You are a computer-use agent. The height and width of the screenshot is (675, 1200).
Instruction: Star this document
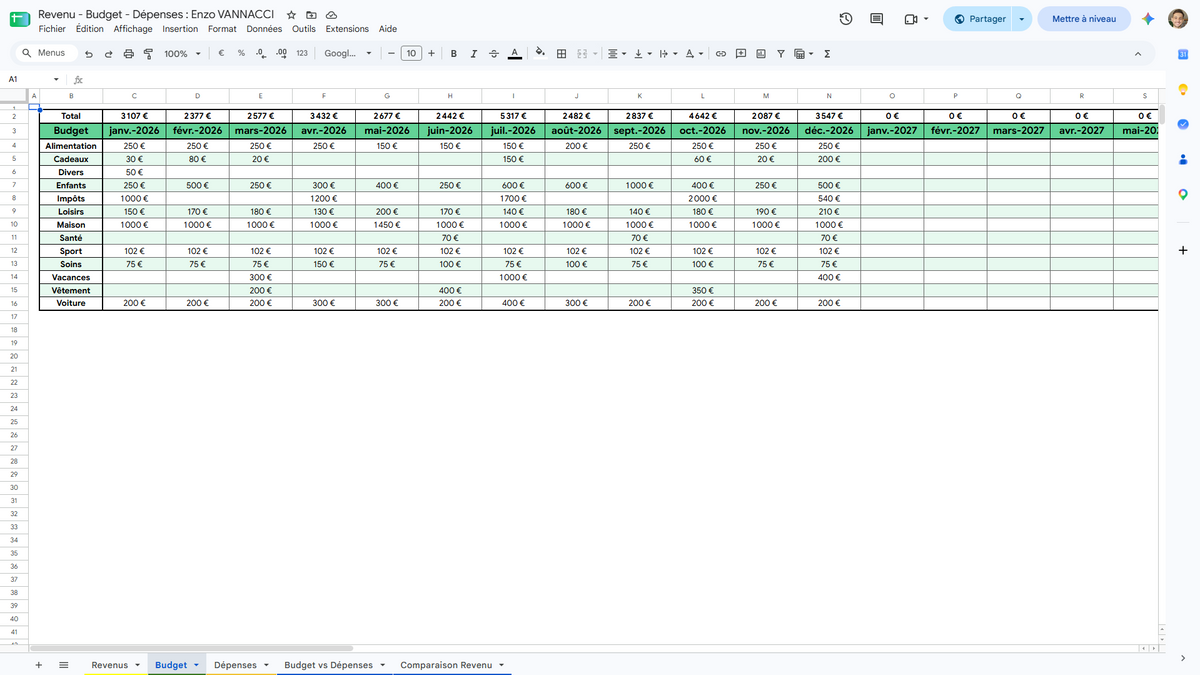tap(291, 15)
